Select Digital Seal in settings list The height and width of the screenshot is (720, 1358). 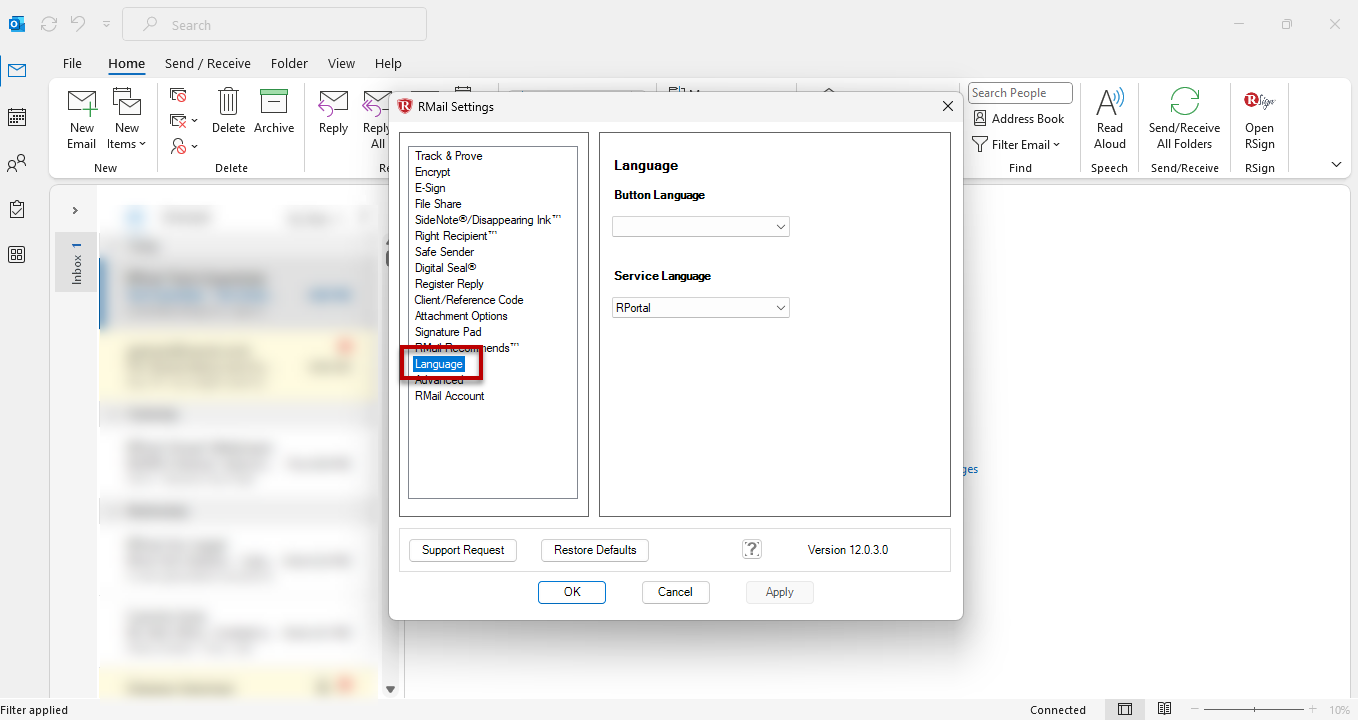[446, 268]
